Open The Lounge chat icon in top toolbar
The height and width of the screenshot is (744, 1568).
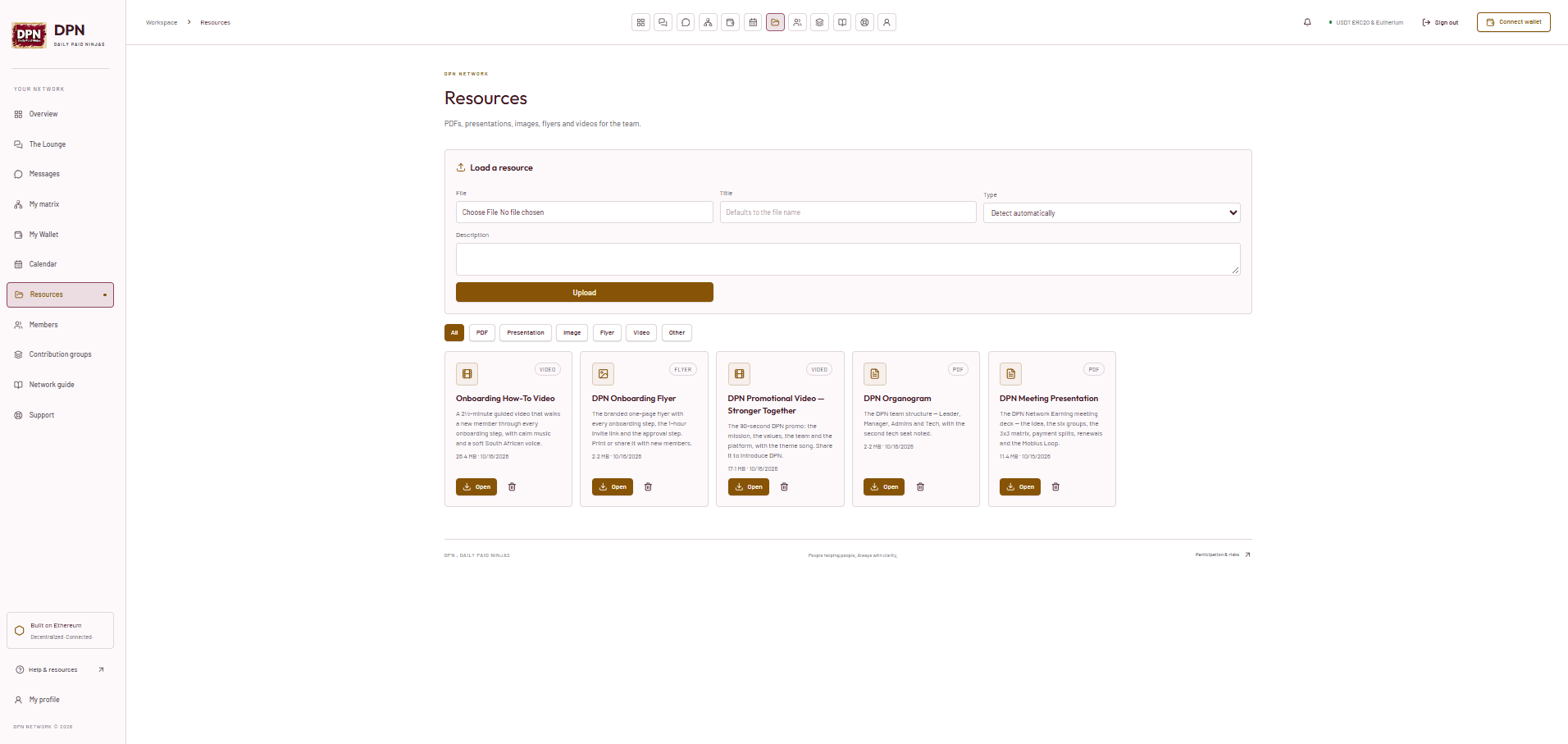pyautogui.click(x=663, y=22)
